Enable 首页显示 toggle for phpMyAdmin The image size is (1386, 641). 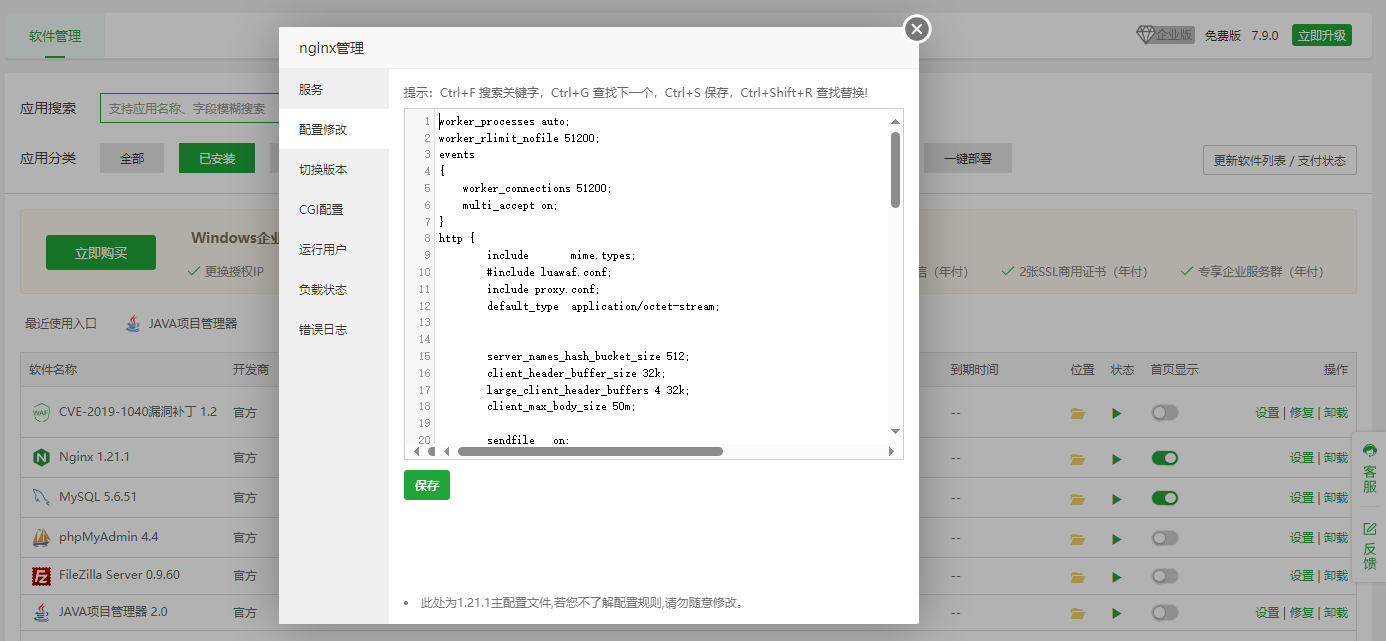pos(1165,537)
